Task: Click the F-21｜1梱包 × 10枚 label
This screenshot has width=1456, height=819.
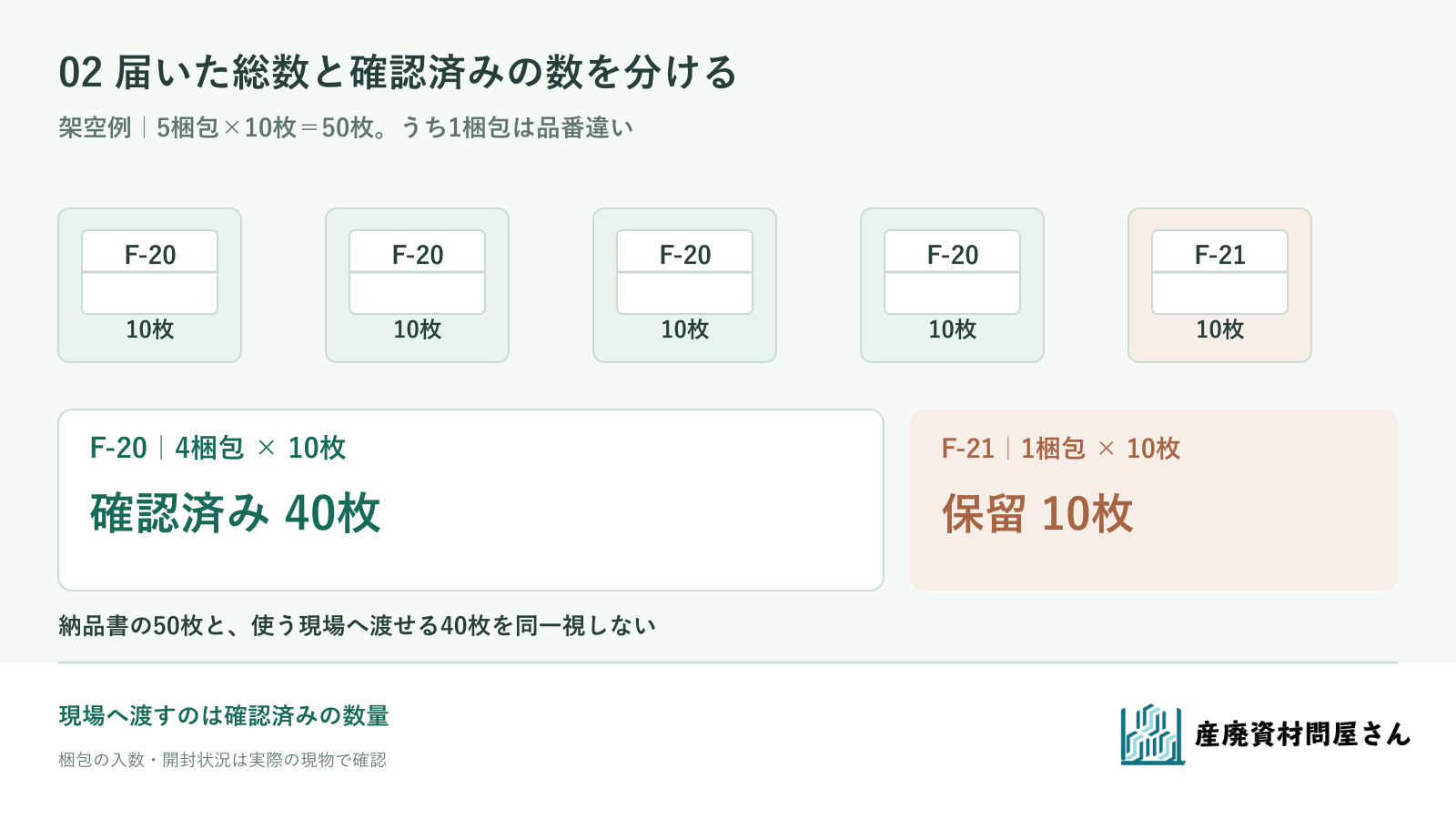Action: click(1061, 449)
